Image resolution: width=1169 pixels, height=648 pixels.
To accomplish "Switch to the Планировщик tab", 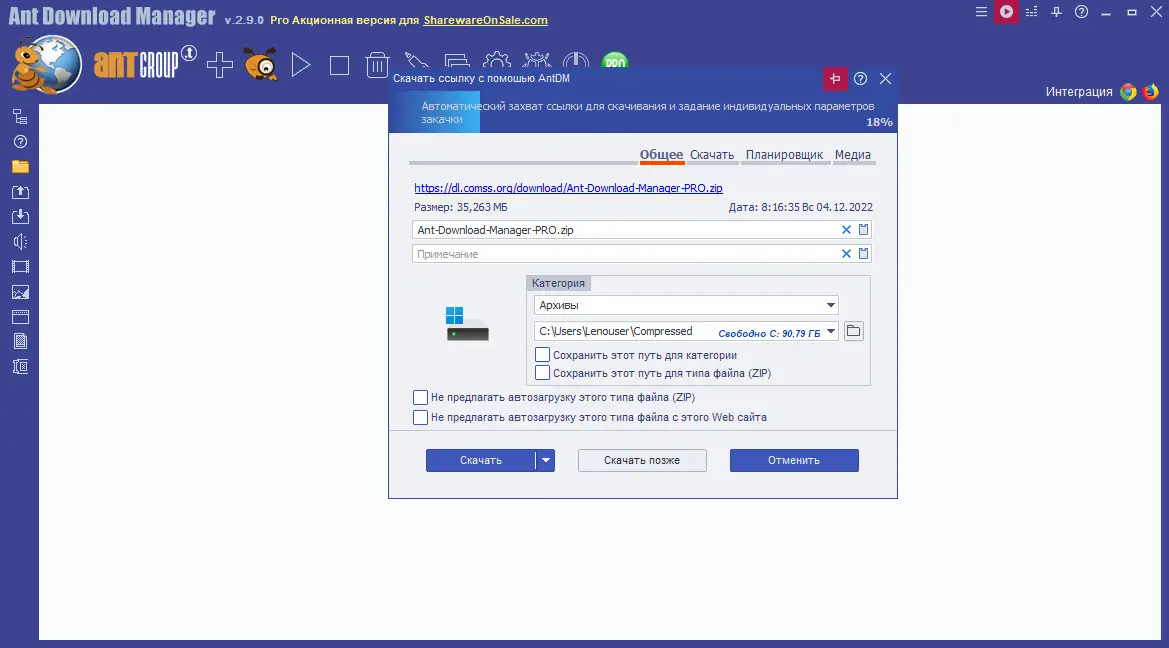I will pos(786,154).
